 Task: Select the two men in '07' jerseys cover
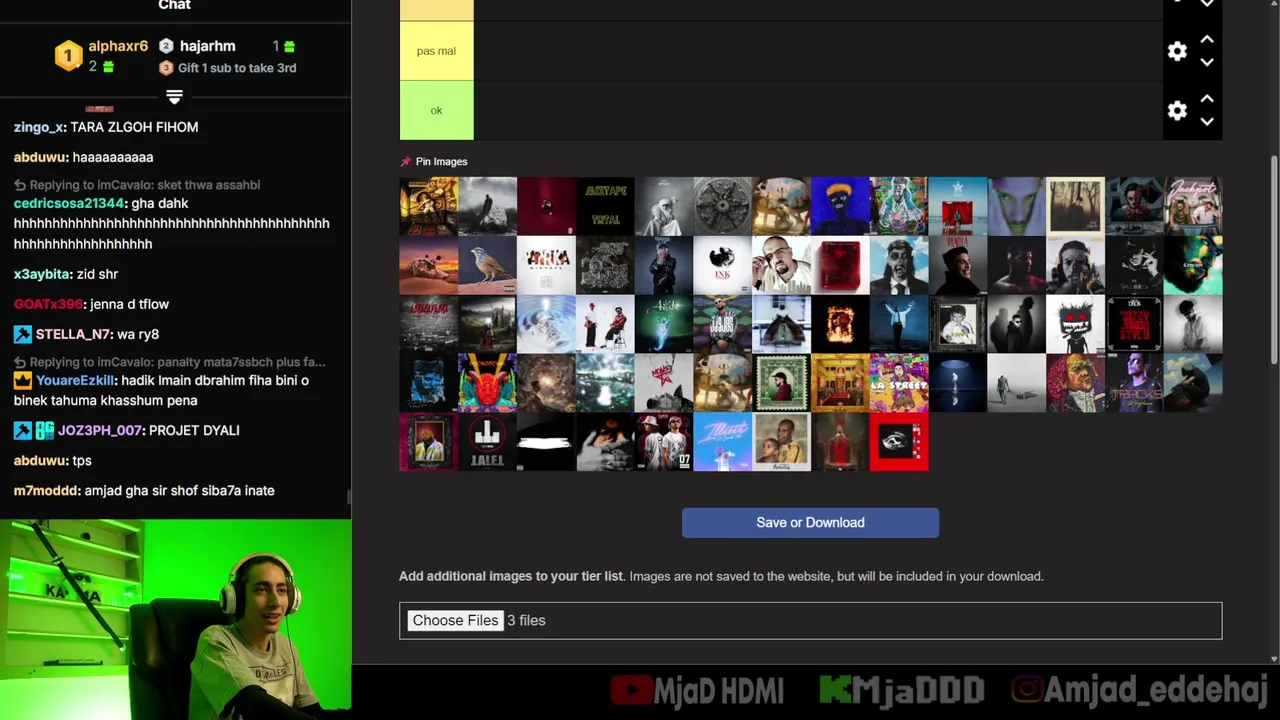pyautogui.click(x=664, y=442)
